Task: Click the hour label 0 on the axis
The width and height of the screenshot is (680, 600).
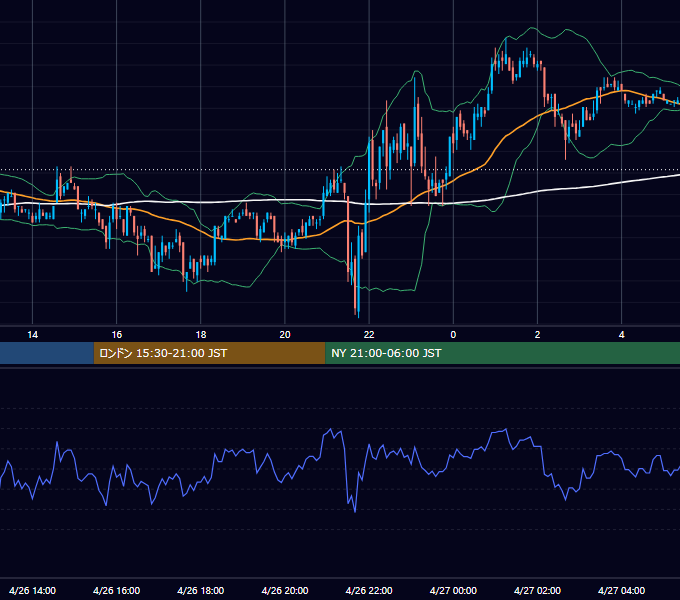Action: pos(453,335)
